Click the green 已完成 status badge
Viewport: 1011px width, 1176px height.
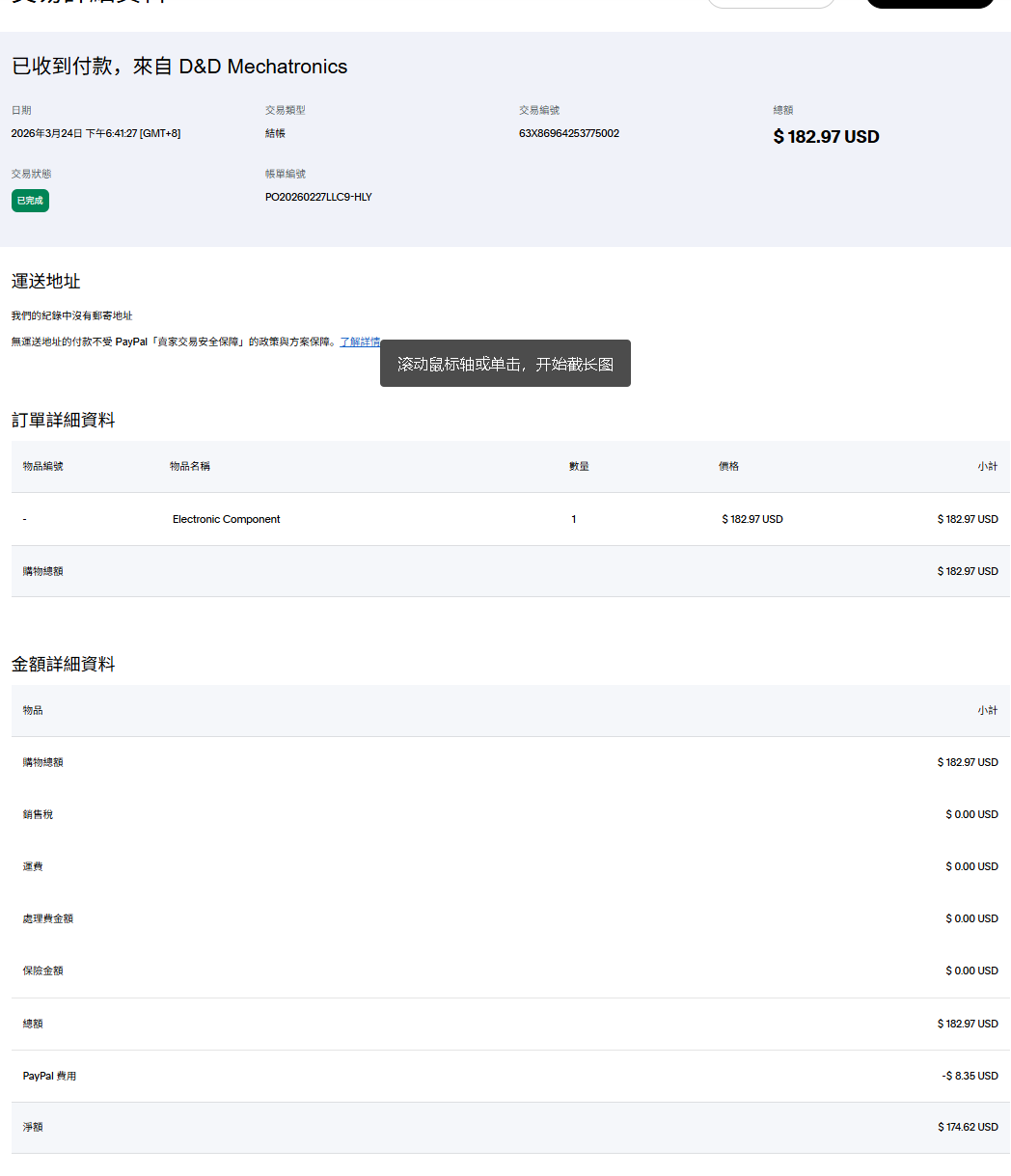30,201
